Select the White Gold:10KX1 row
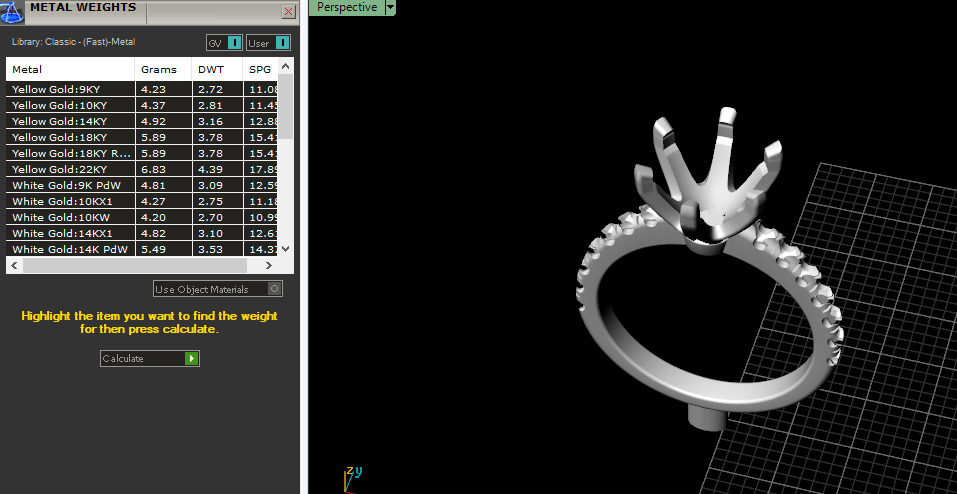The height and width of the screenshot is (494, 957). (142, 201)
